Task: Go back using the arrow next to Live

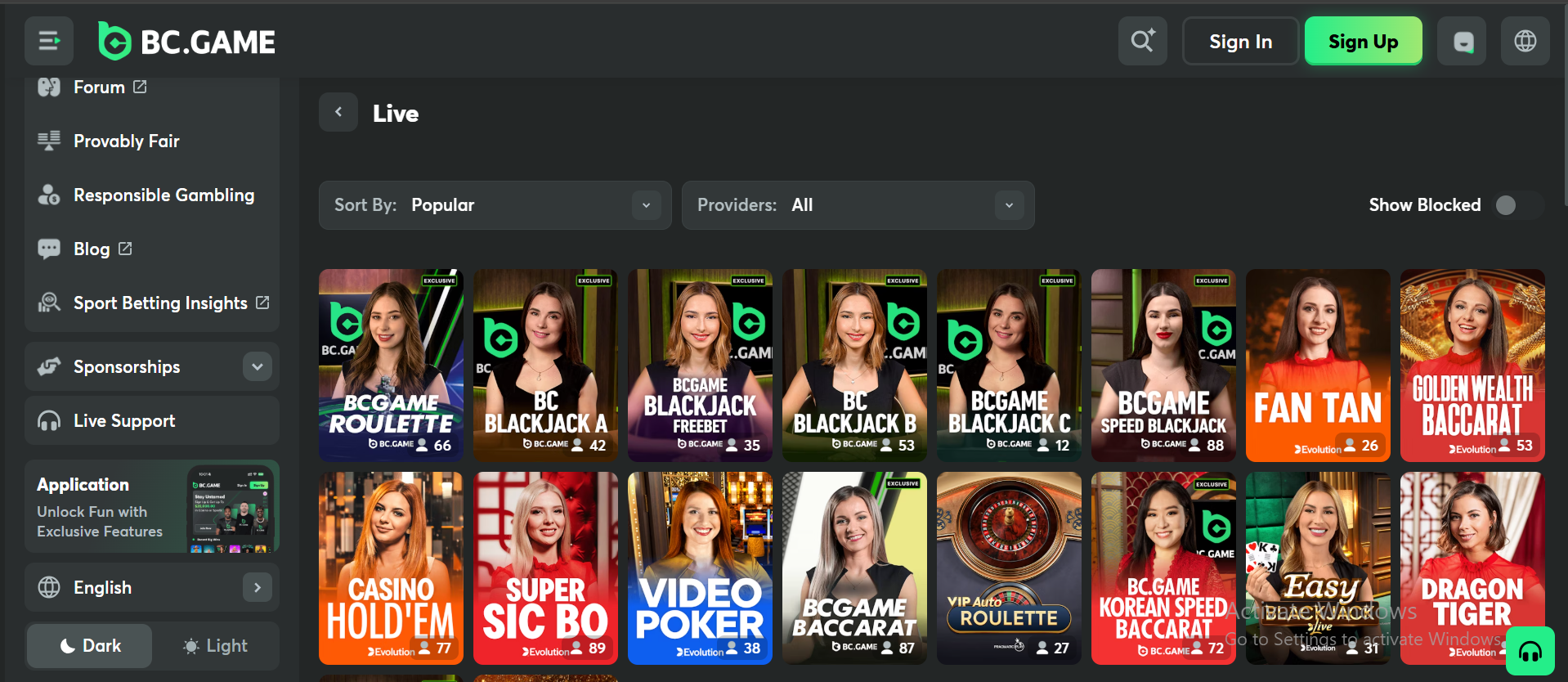Action: [338, 112]
